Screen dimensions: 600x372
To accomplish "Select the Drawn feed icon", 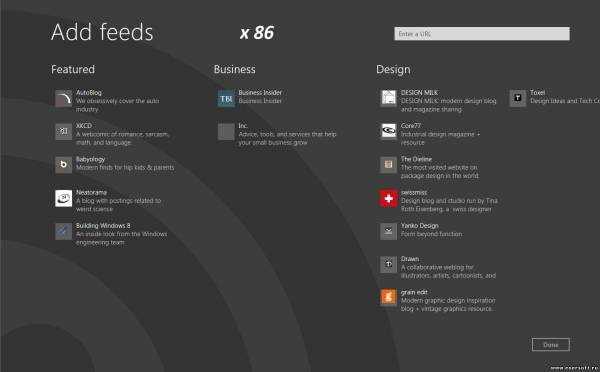I will click(388, 264).
